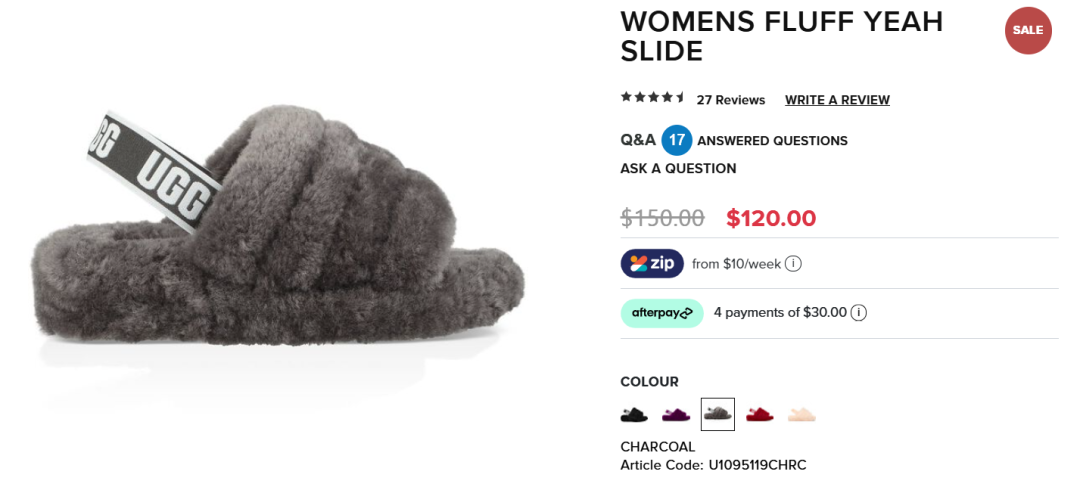
Task: Click the Zip logo badge
Action: pyautogui.click(x=652, y=264)
